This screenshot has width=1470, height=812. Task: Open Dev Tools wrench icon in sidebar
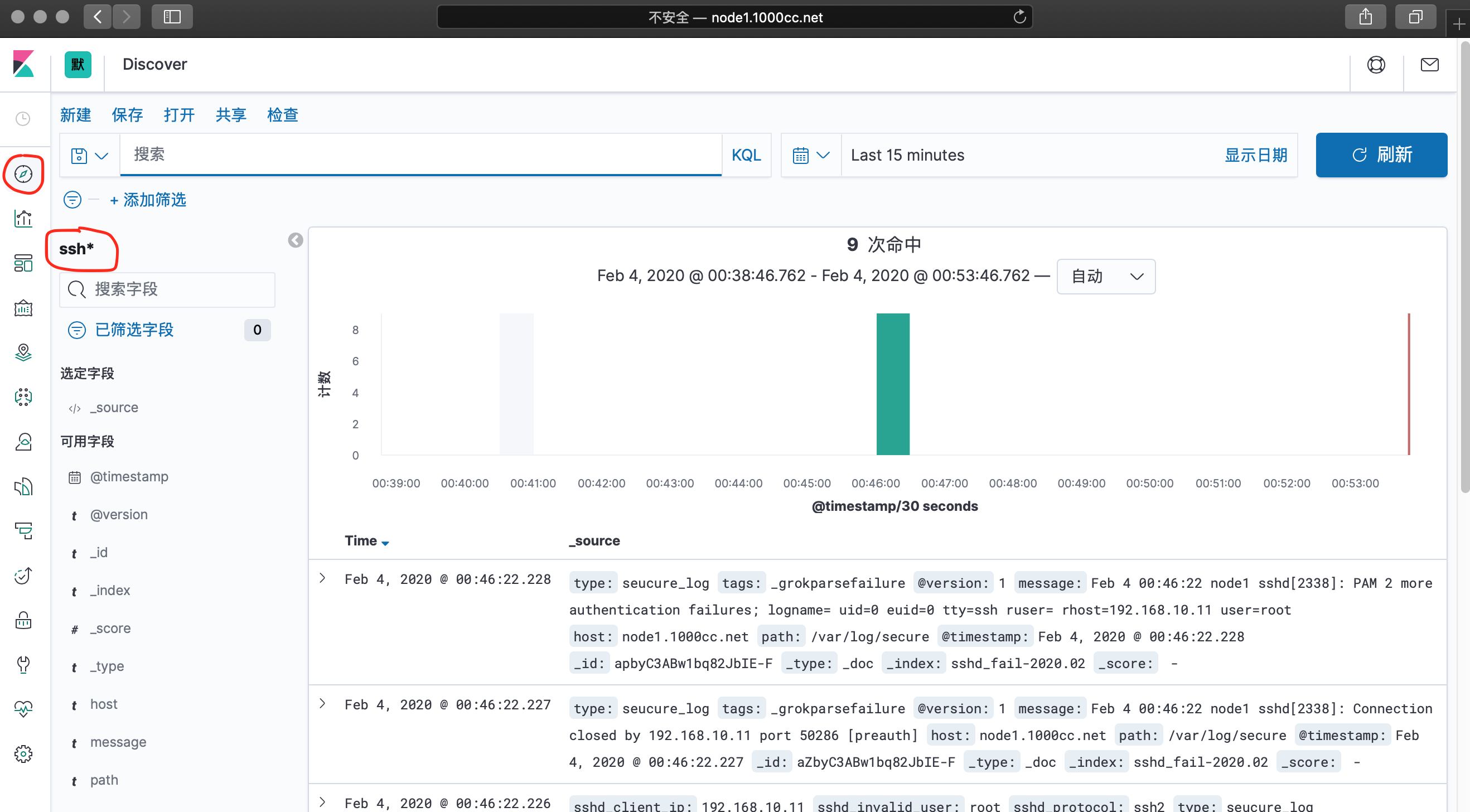tap(23, 664)
